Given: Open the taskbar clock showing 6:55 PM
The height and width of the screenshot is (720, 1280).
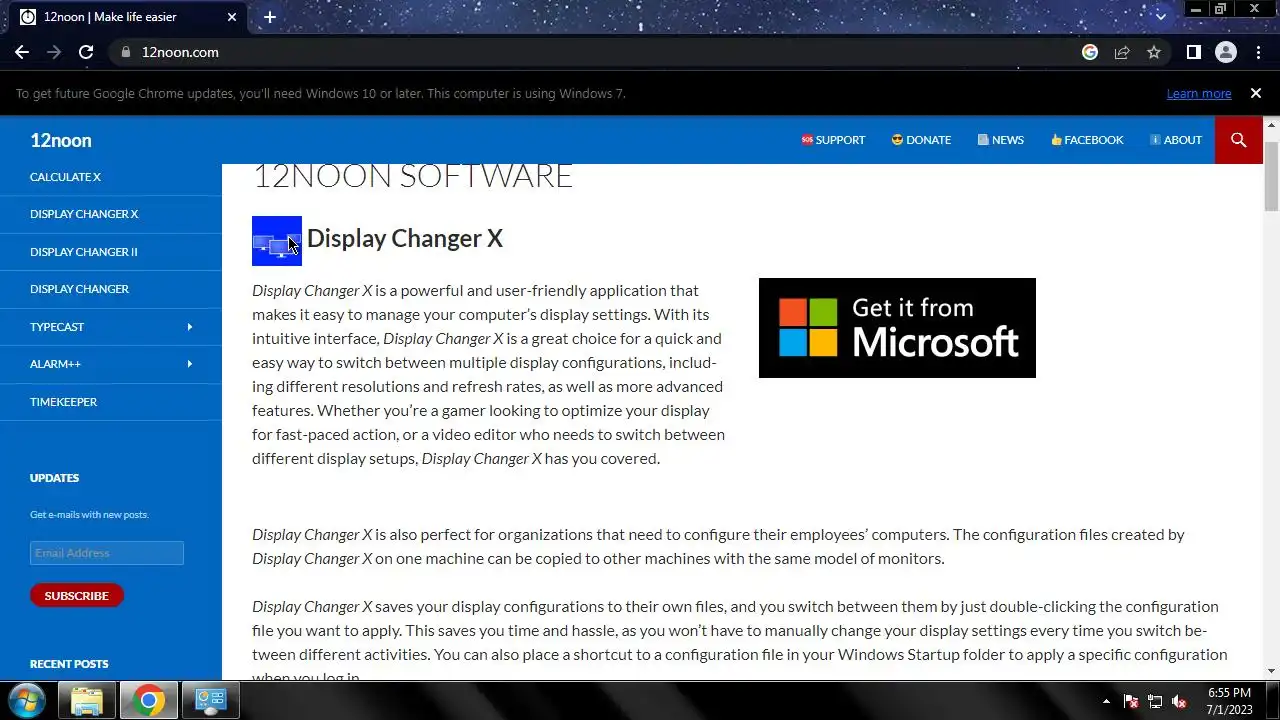Looking at the screenshot, I should [1229, 701].
